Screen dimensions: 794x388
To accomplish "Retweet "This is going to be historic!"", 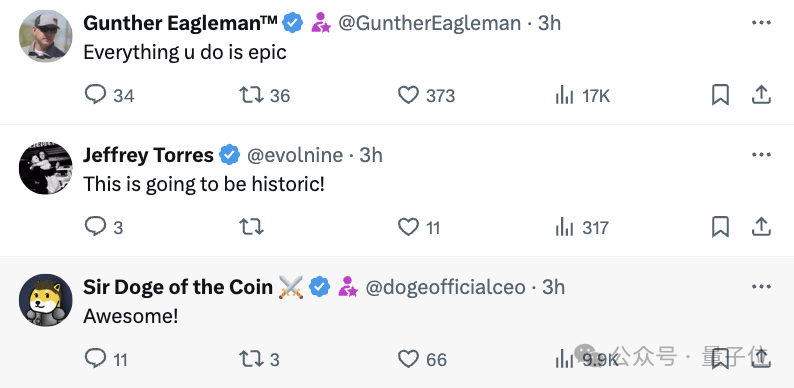I will (x=251, y=227).
